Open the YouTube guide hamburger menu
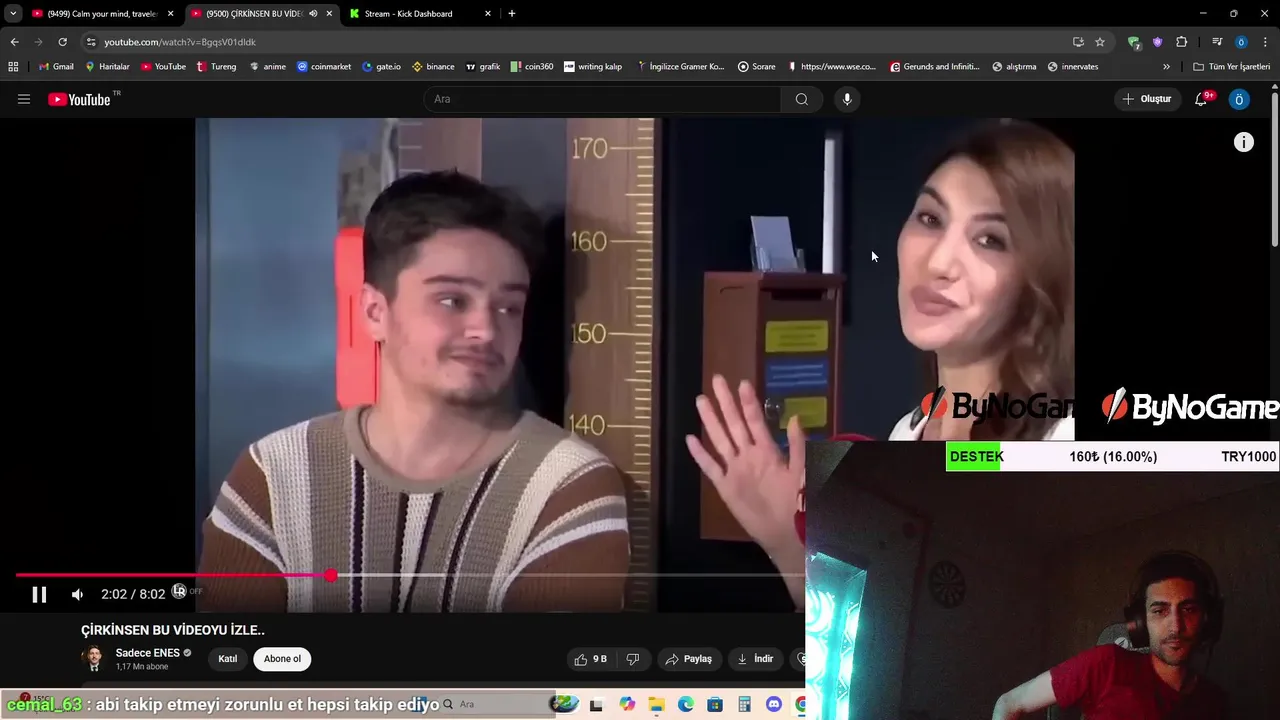This screenshot has height=720, width=1280. [24, 99]
